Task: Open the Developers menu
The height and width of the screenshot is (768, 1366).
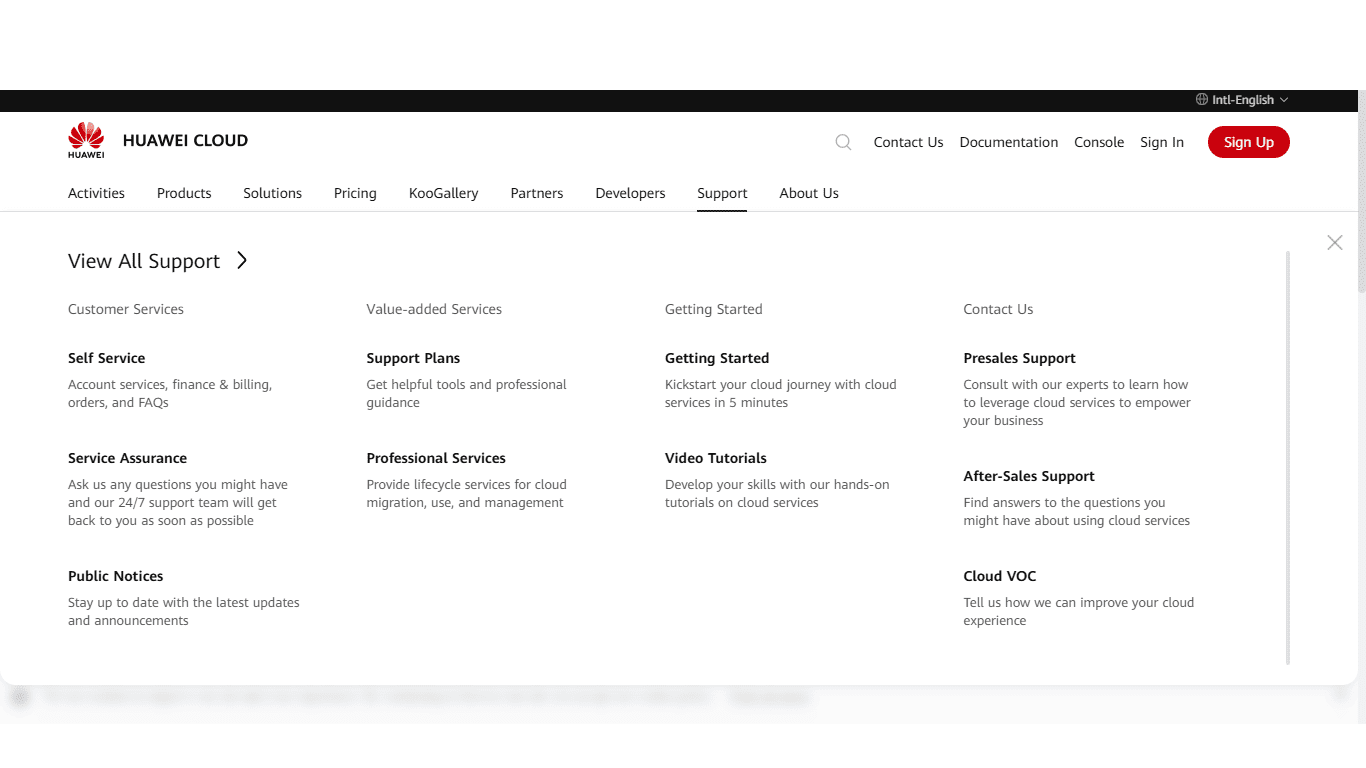Action: click(x=630, y=193)
